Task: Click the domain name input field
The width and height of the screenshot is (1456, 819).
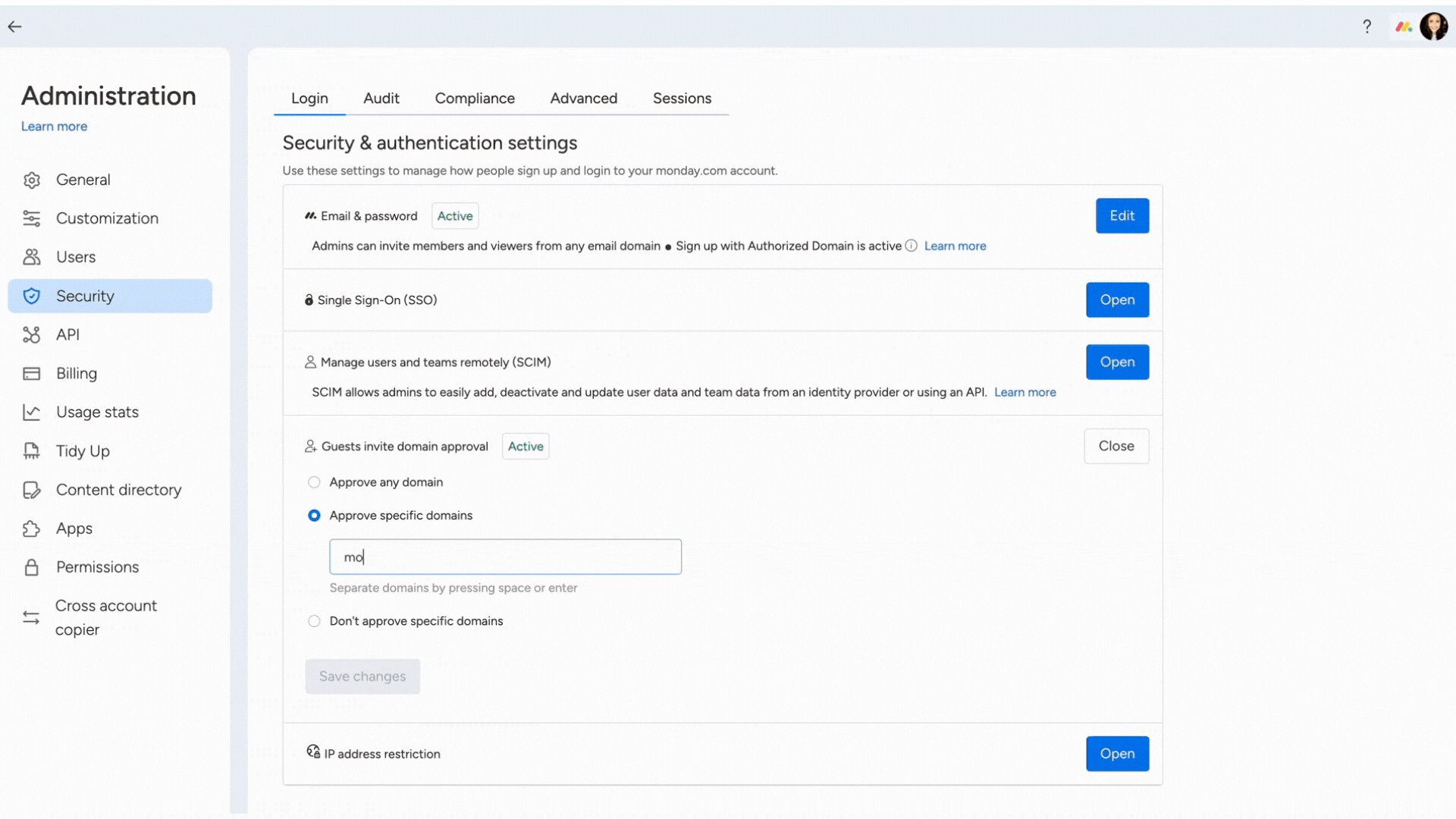Action: (x=505, y=556)
